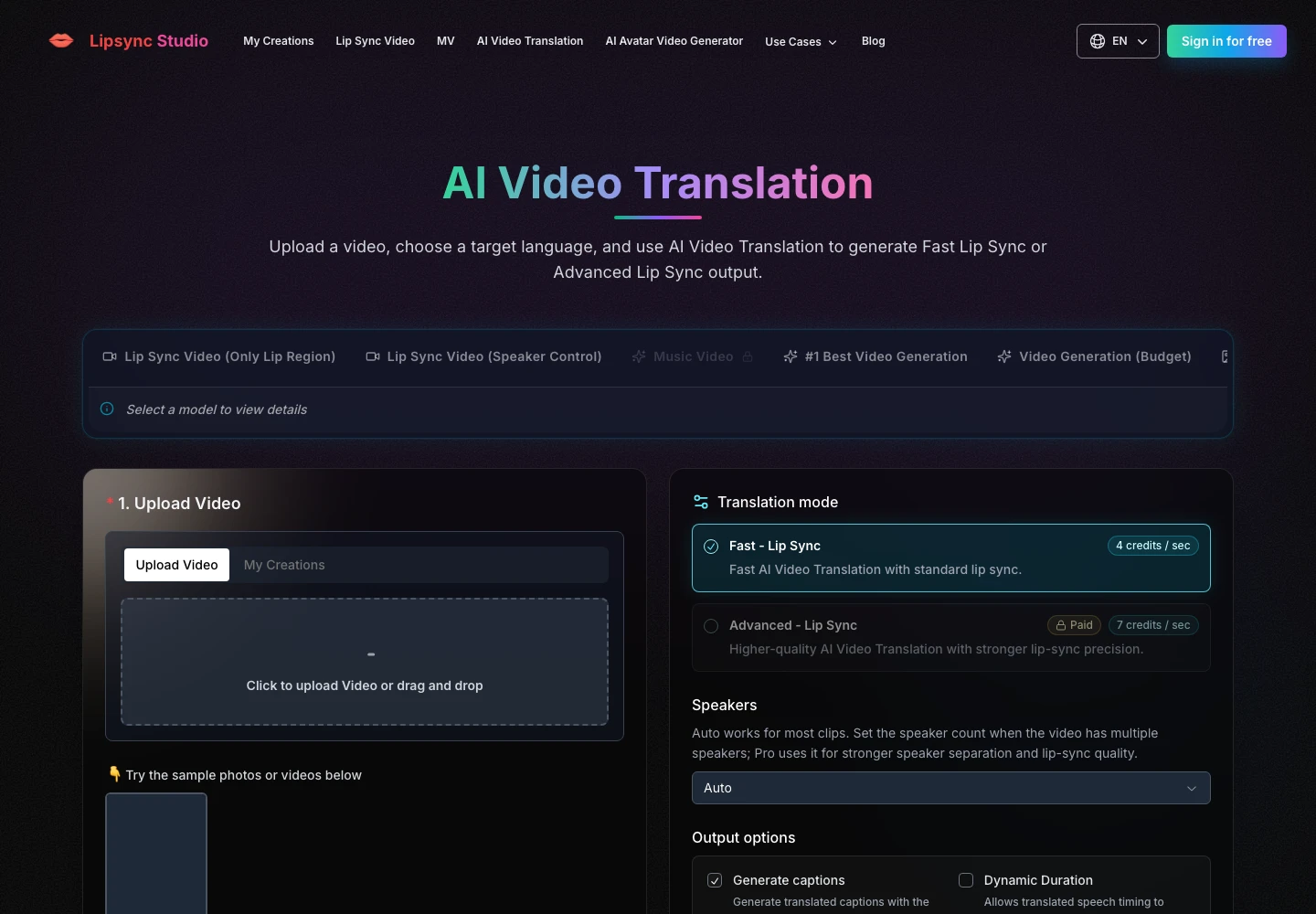
Task: Expand the Use Cases menu
Action: pos(801,42)
